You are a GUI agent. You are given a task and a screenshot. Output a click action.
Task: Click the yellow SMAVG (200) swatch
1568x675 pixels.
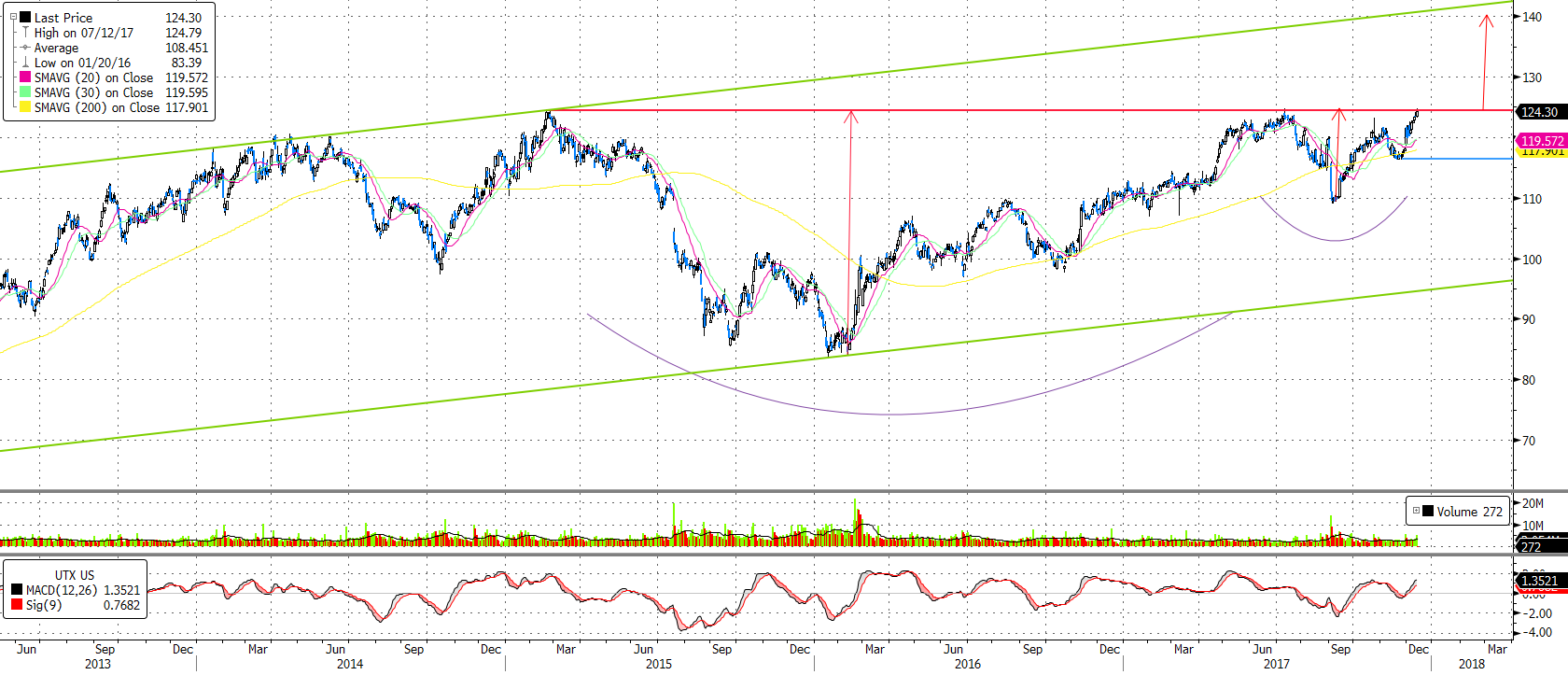25,106
